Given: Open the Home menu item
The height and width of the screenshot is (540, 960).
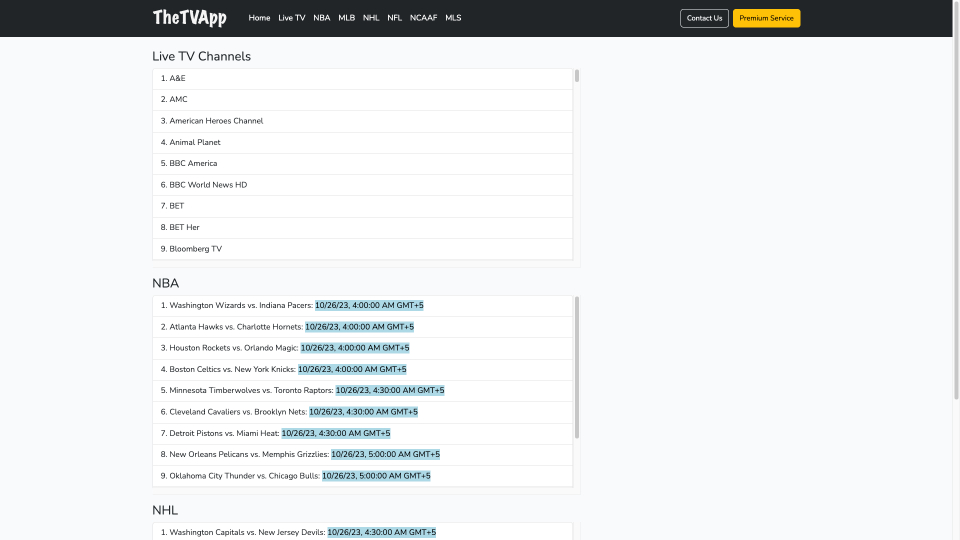Looking at the screenshot, I should [259, 18].
